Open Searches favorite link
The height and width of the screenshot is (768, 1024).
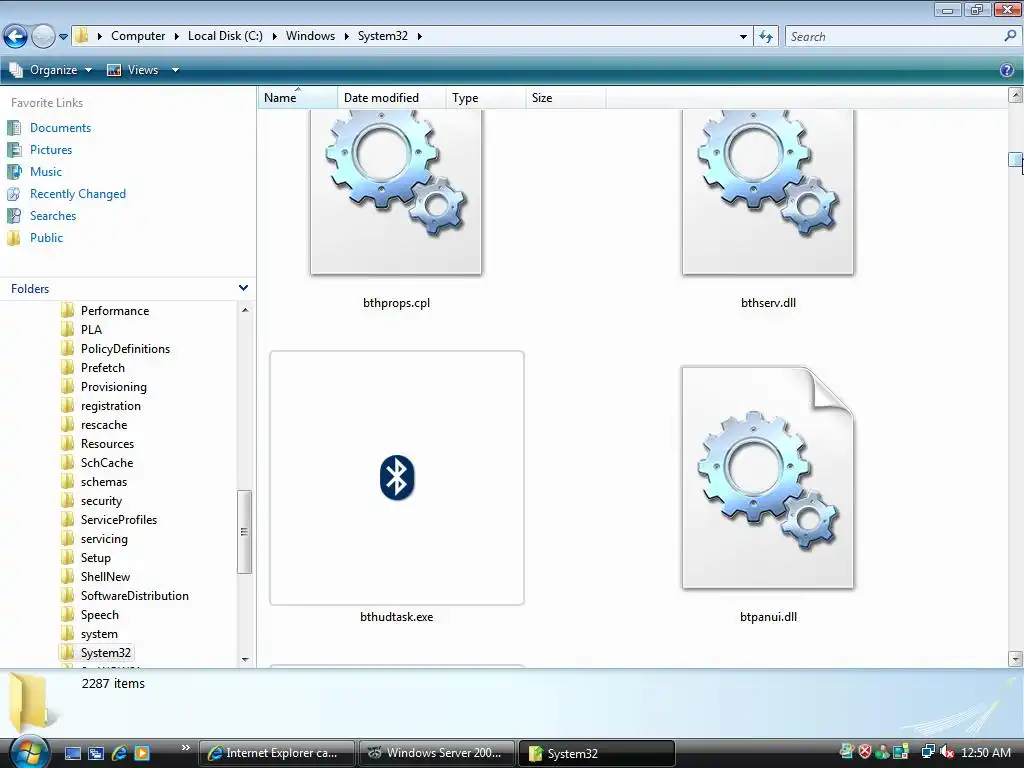point(53,216)
